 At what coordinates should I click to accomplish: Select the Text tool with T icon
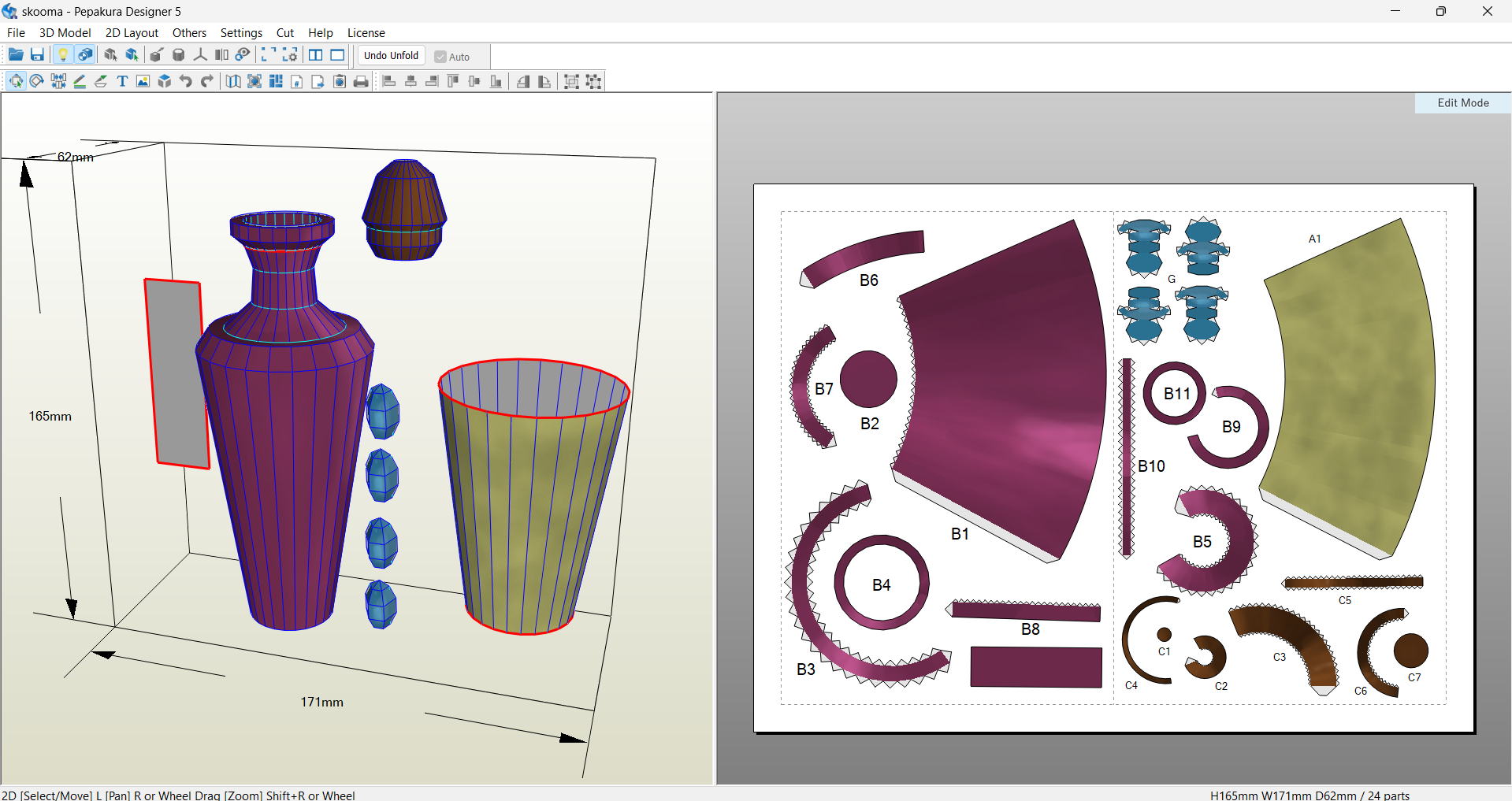coord(122,81)
